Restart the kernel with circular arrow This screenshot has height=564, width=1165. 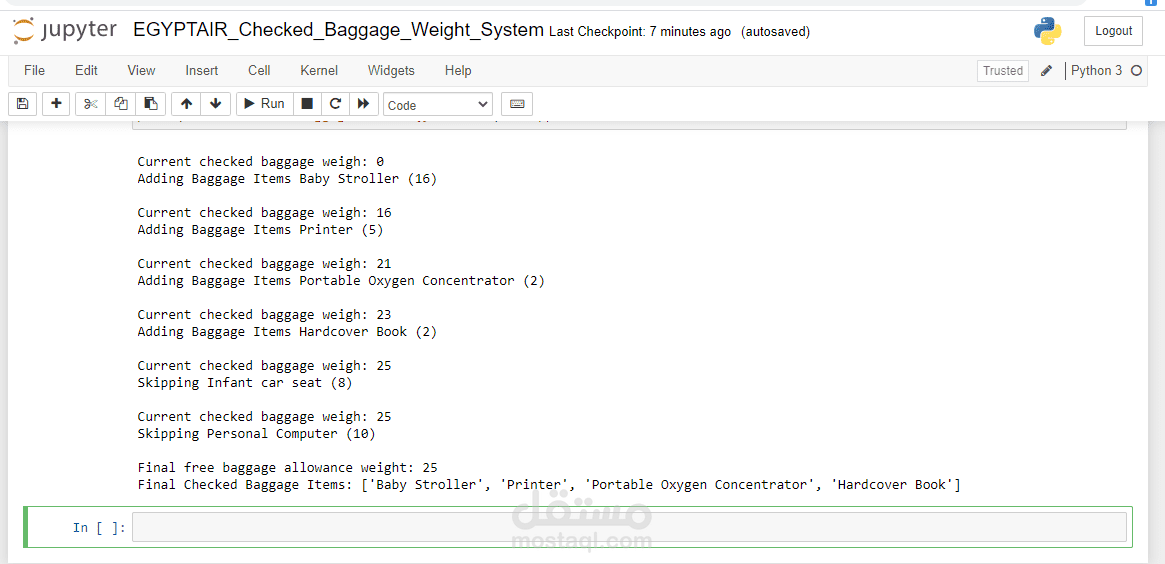(x=335, y=104)
